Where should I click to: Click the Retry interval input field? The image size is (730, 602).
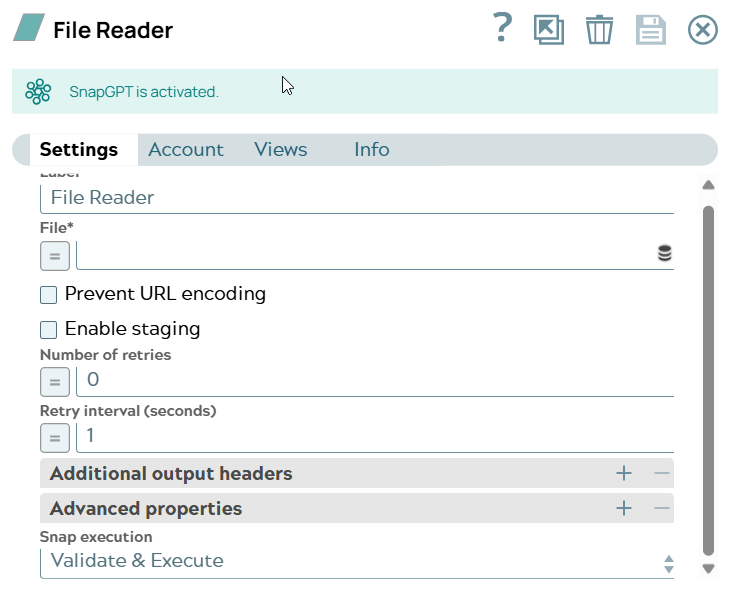click(375, 437)
